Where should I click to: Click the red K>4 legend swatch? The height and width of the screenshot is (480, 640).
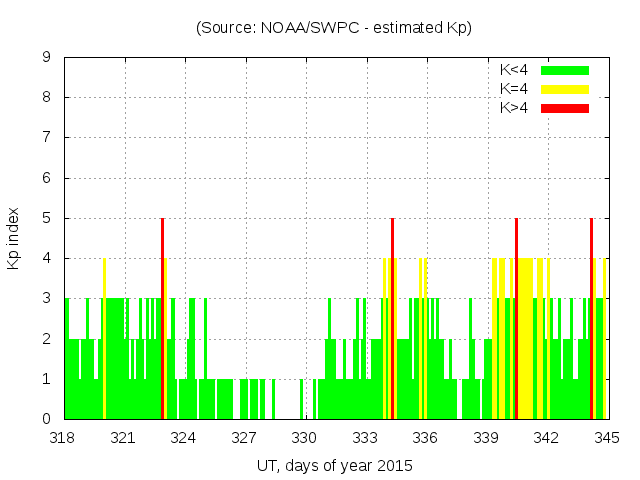point(565,107)
